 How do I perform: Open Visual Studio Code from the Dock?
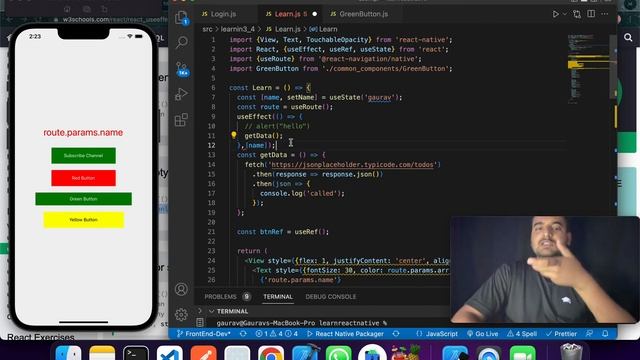coord(169,353)
